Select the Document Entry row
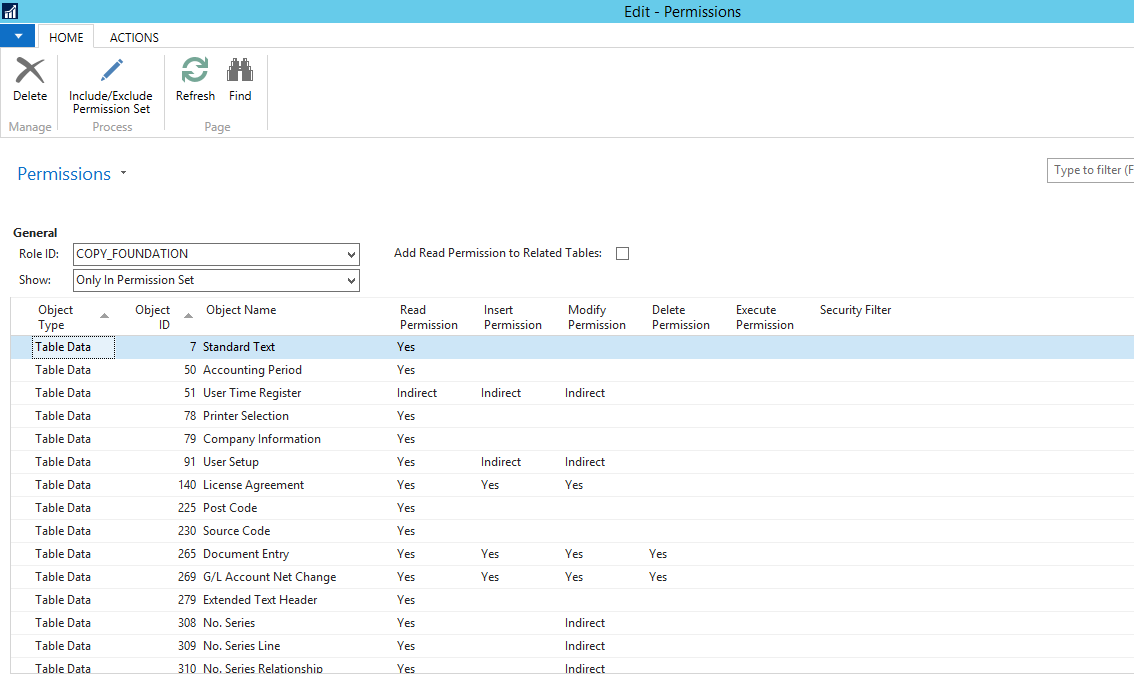The width and height of the screenshot is (1134, 696). pyautogui.click(x=245, y=554)
